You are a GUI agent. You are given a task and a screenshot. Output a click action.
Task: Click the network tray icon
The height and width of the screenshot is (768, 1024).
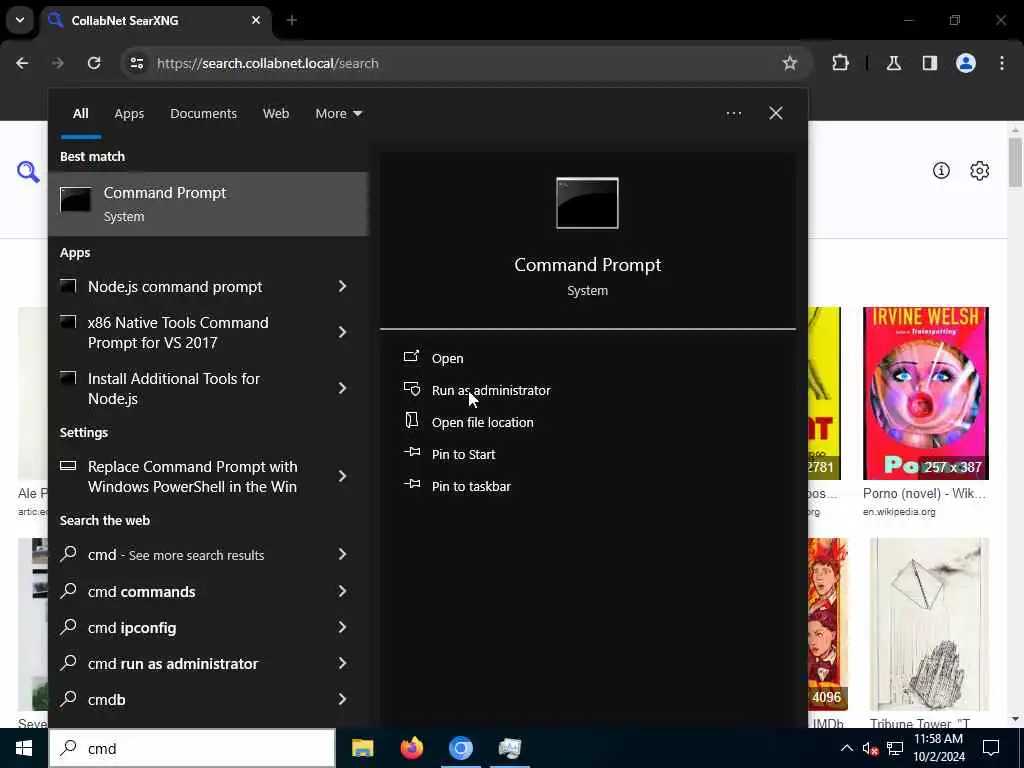(x=895, y=748)
